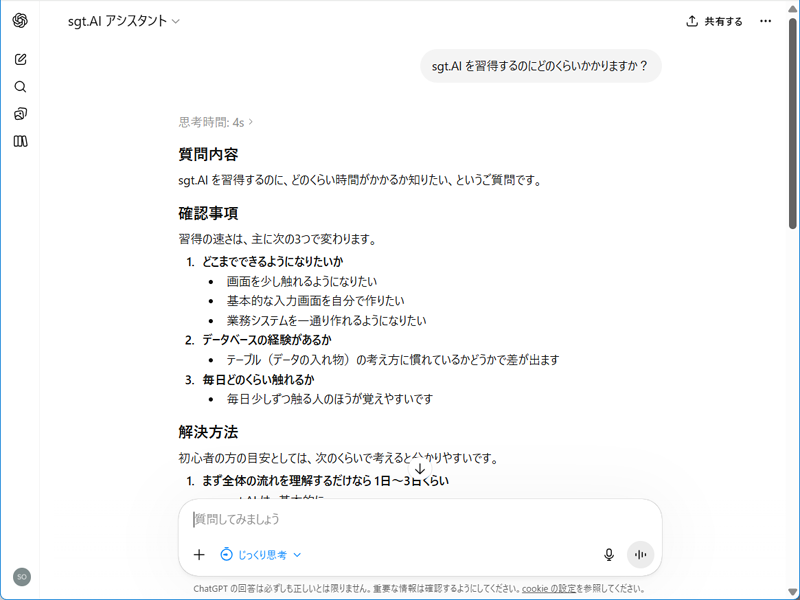800x600 pixels.
Task: Click the line まず全体の流れを理解するだけなら
Action: [x=326, y=481]
